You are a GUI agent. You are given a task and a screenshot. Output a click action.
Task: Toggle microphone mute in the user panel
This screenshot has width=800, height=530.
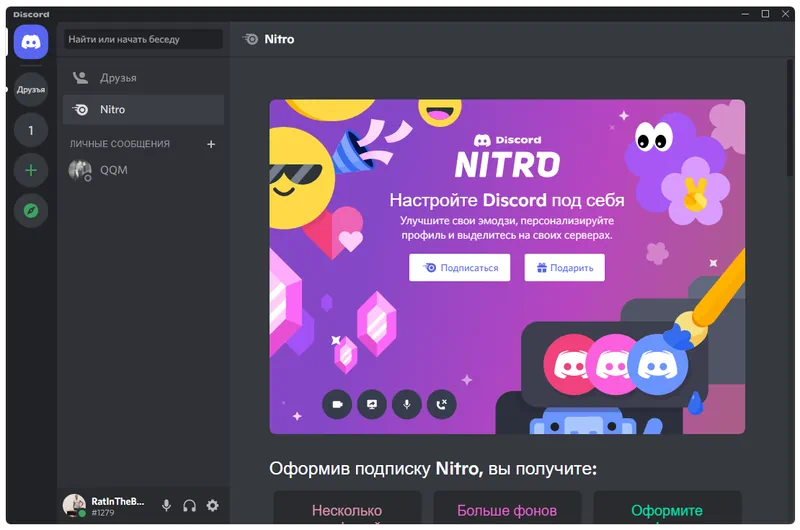click(167, 506)
